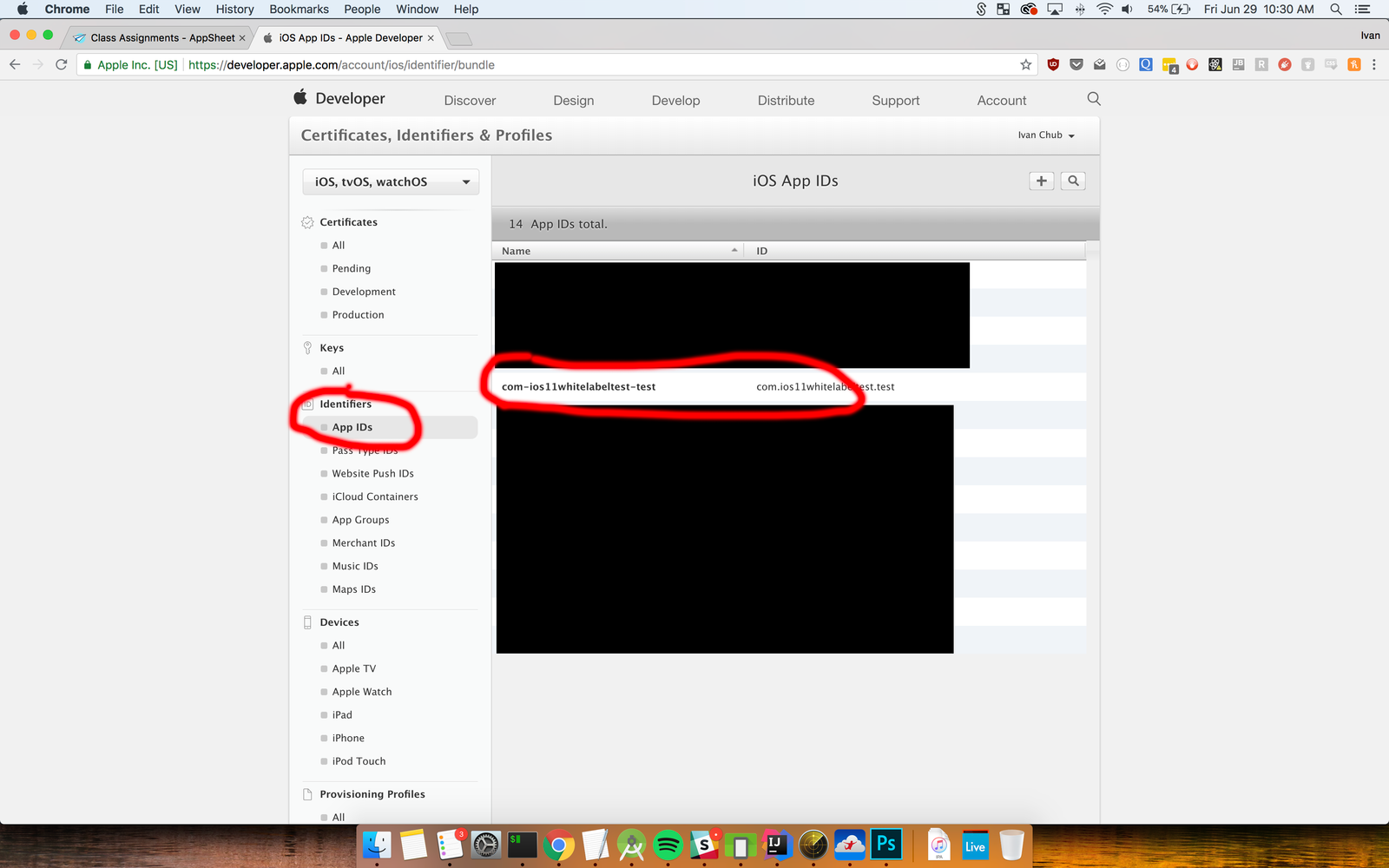This screenshot has height=868, width=1389.
Task: Open the Bookmarks menu
Action: pyautogui.click(x=299, y=9)
